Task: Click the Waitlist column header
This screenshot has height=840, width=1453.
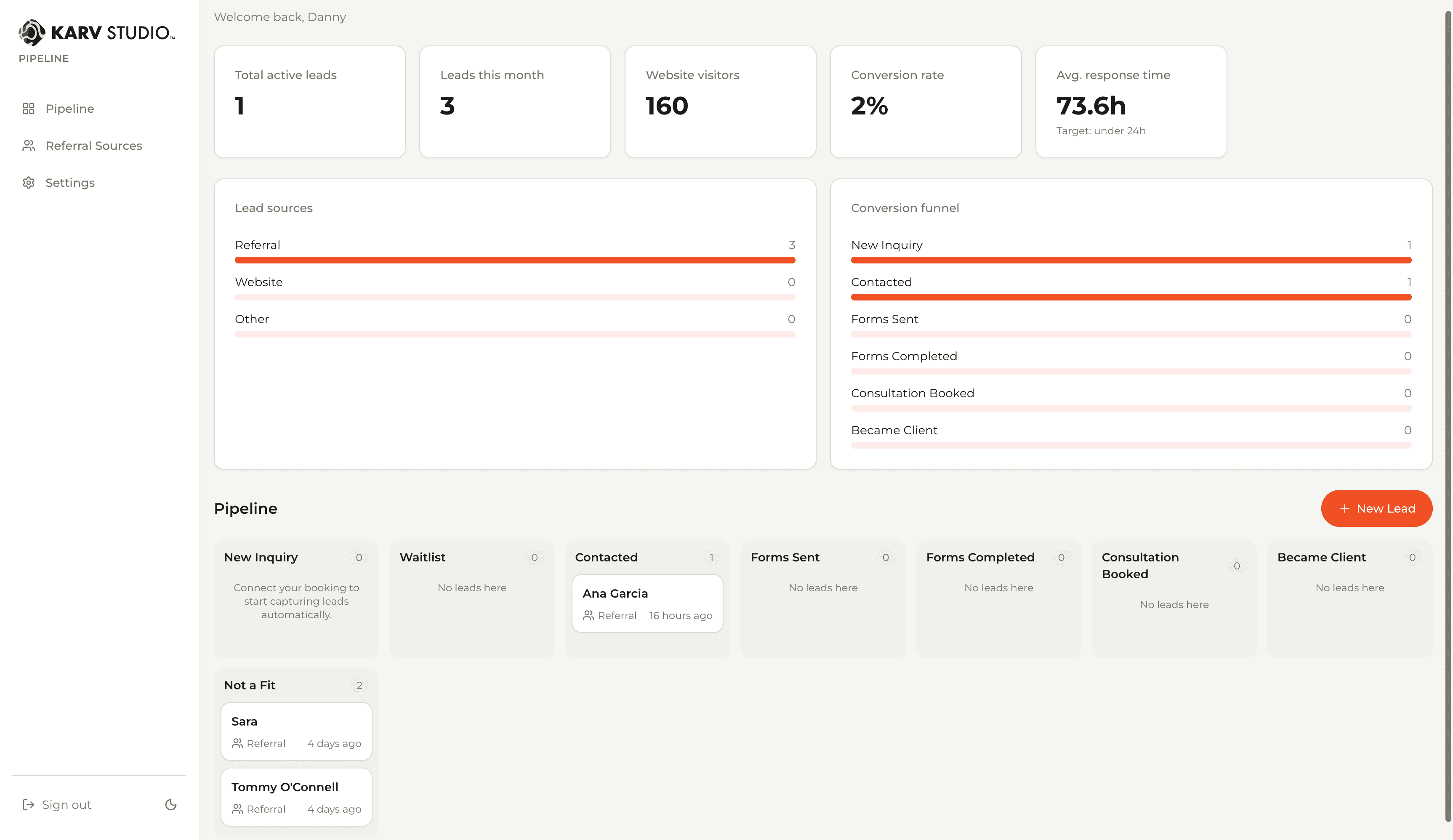Action: (x=422, y=557)
